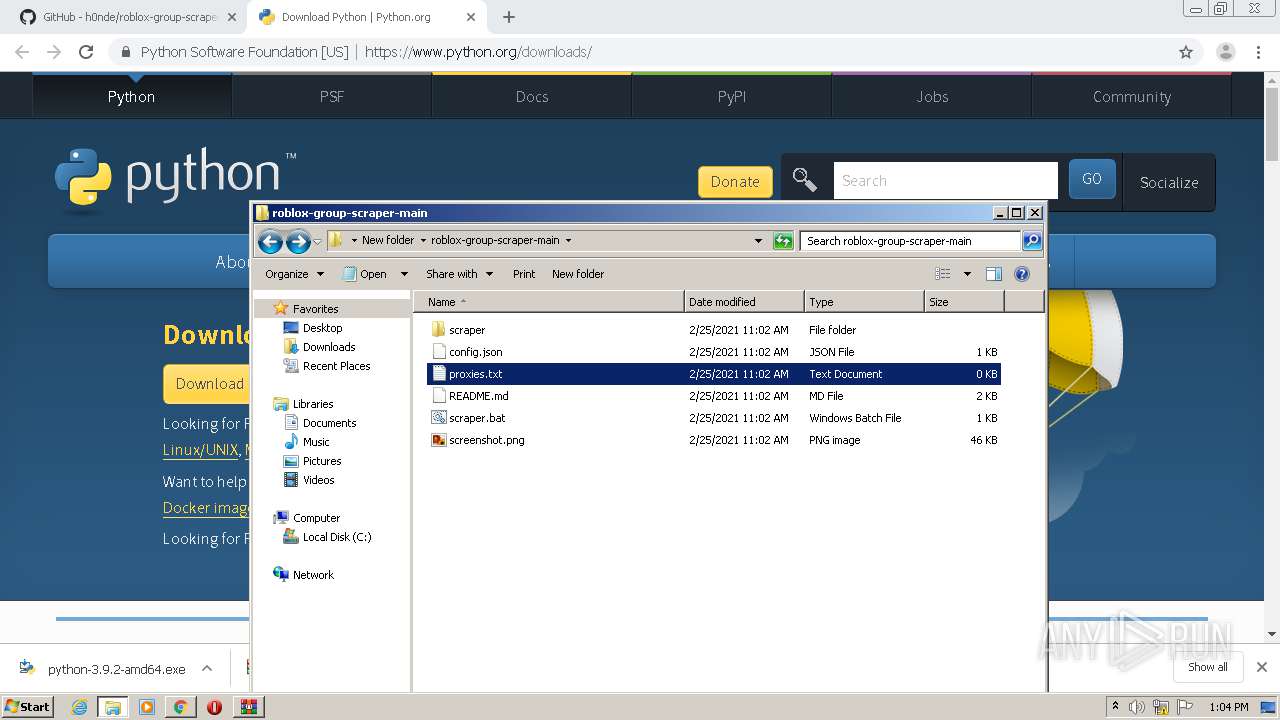This screenshot has height=720, width=1280.
Task: Go back with Explorer's Back arrow
Action: click(270, 241)
